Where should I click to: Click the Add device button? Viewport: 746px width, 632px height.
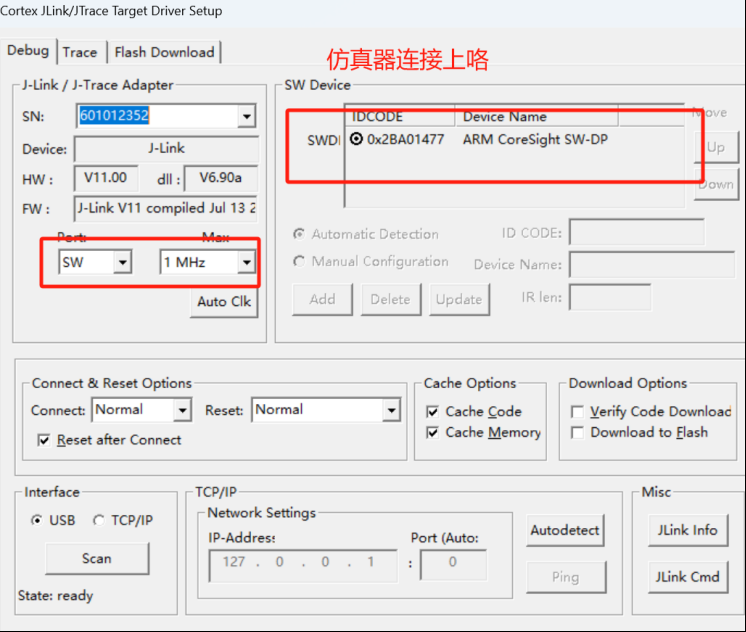pos(323,300)
